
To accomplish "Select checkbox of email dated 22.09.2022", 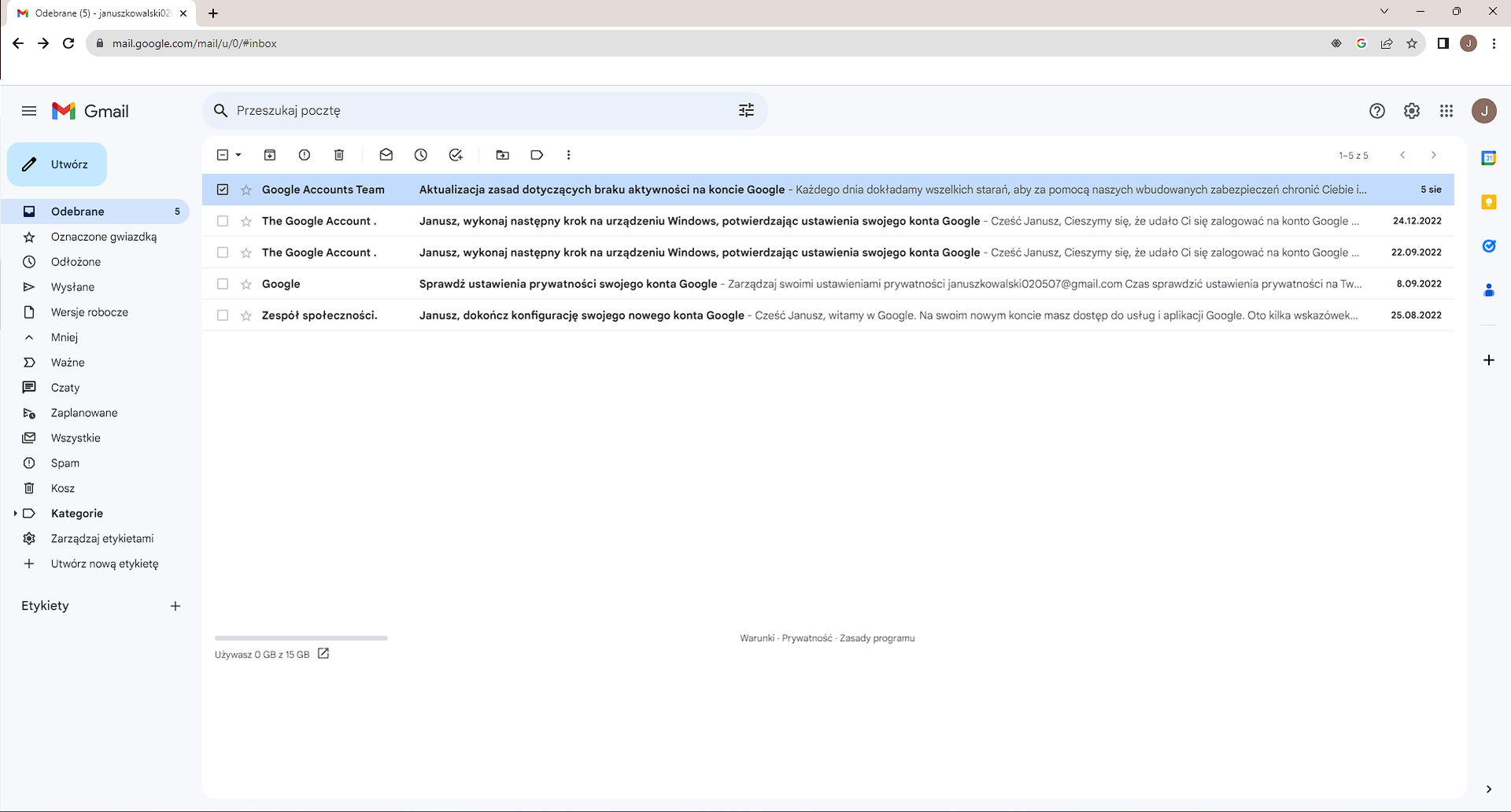I will (x=223, y=253).
